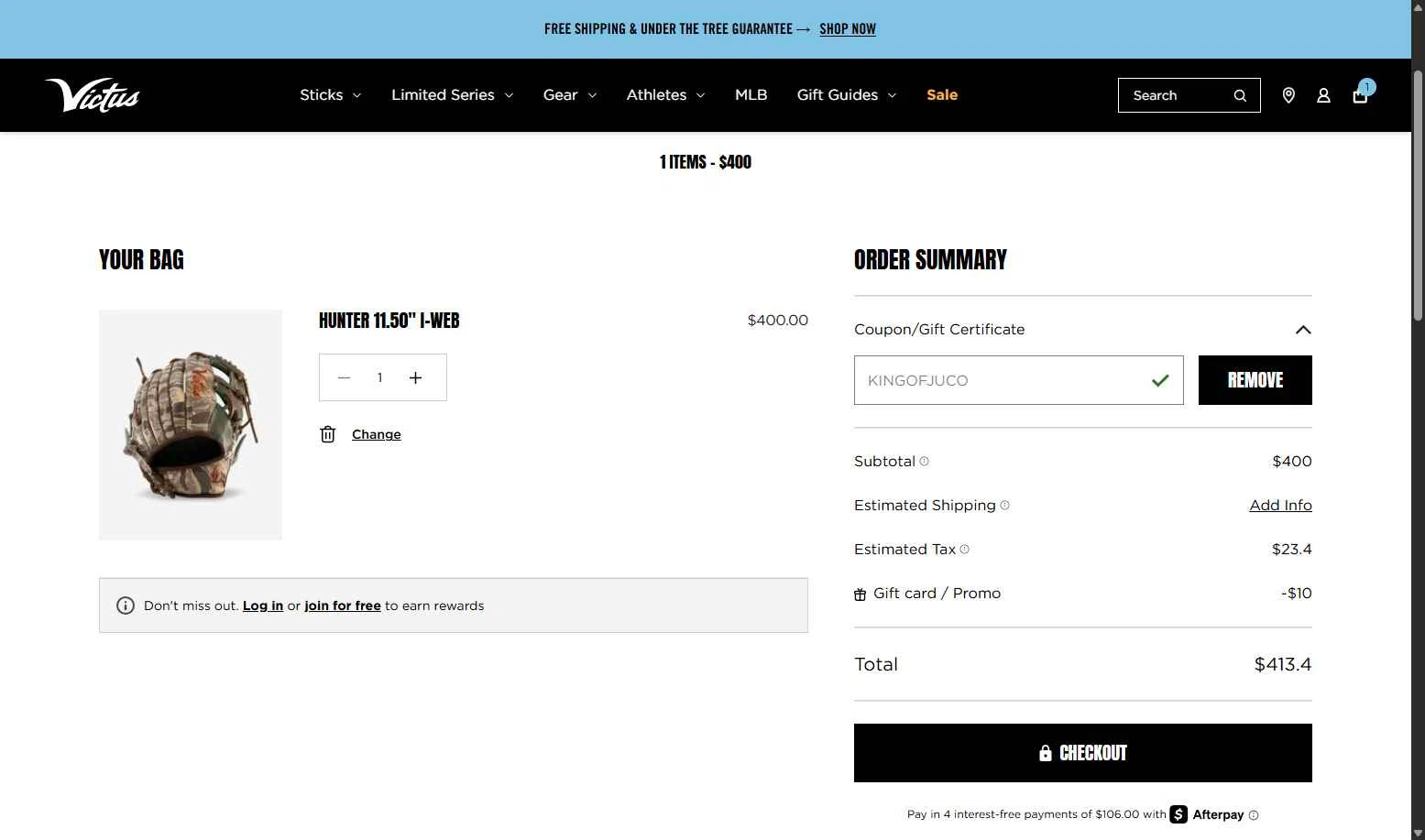Image resolution: width=1425 pixels, height=840 pixels.
Task: Open the store locator pin icon
Action: (1288, 95)
